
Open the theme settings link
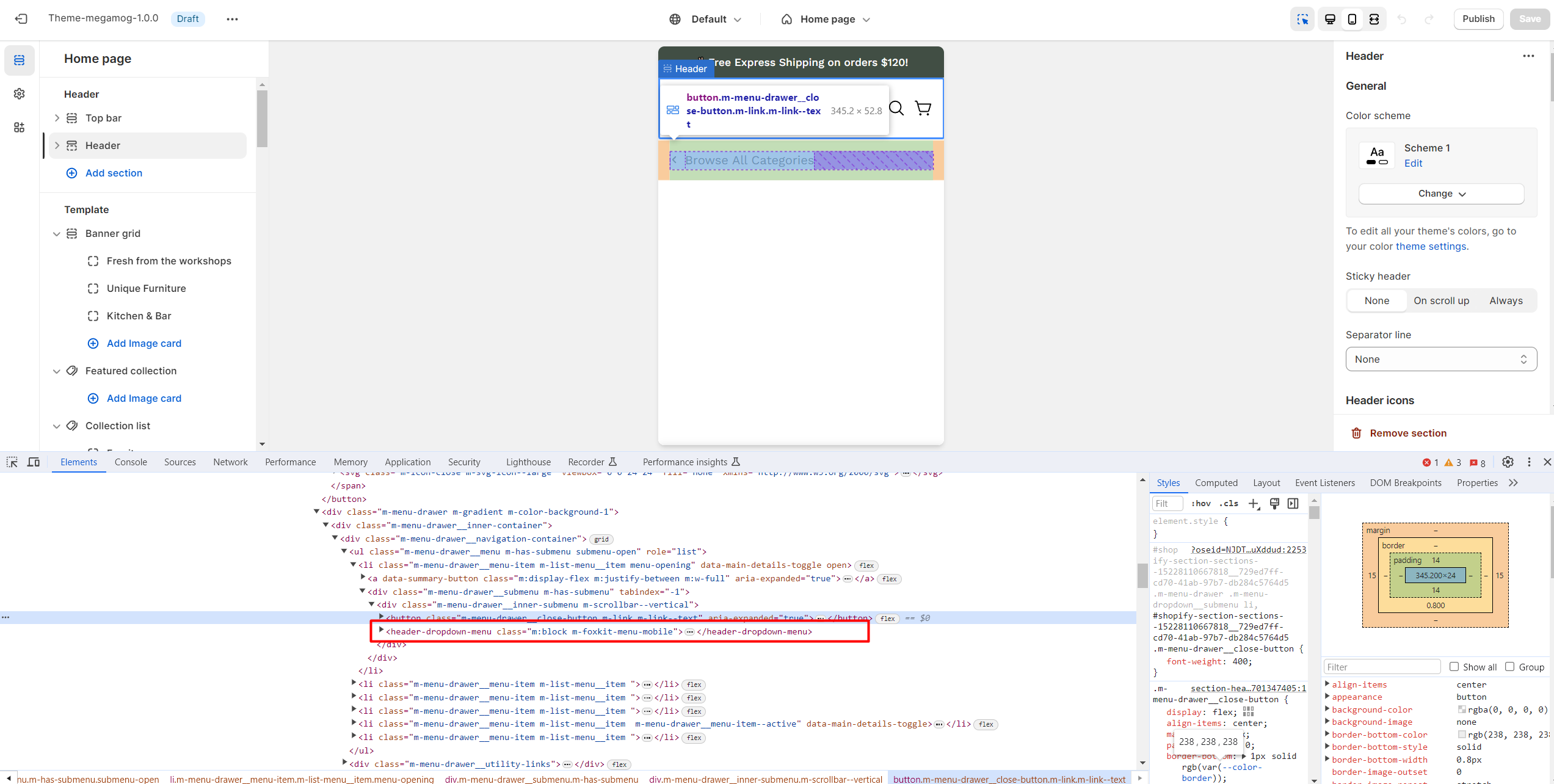1430,246
